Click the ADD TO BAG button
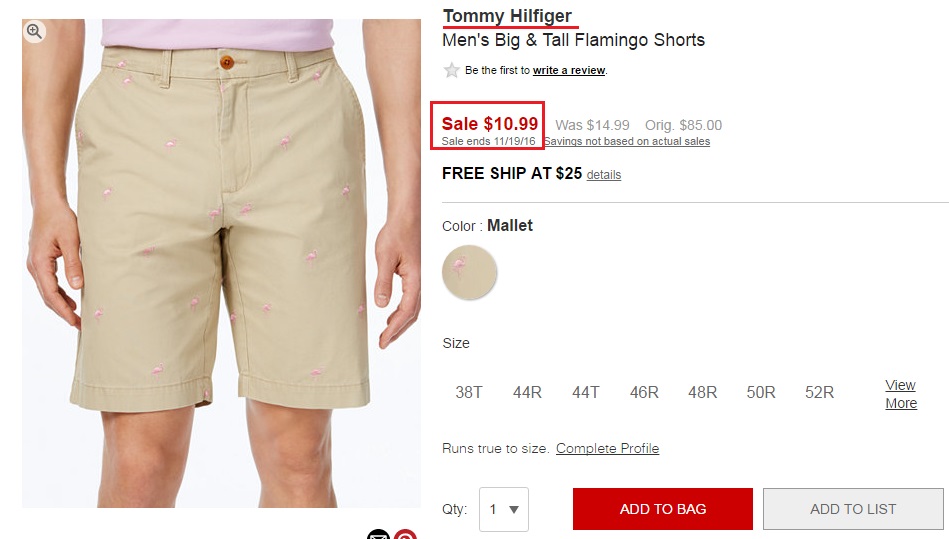 (663, 509)
